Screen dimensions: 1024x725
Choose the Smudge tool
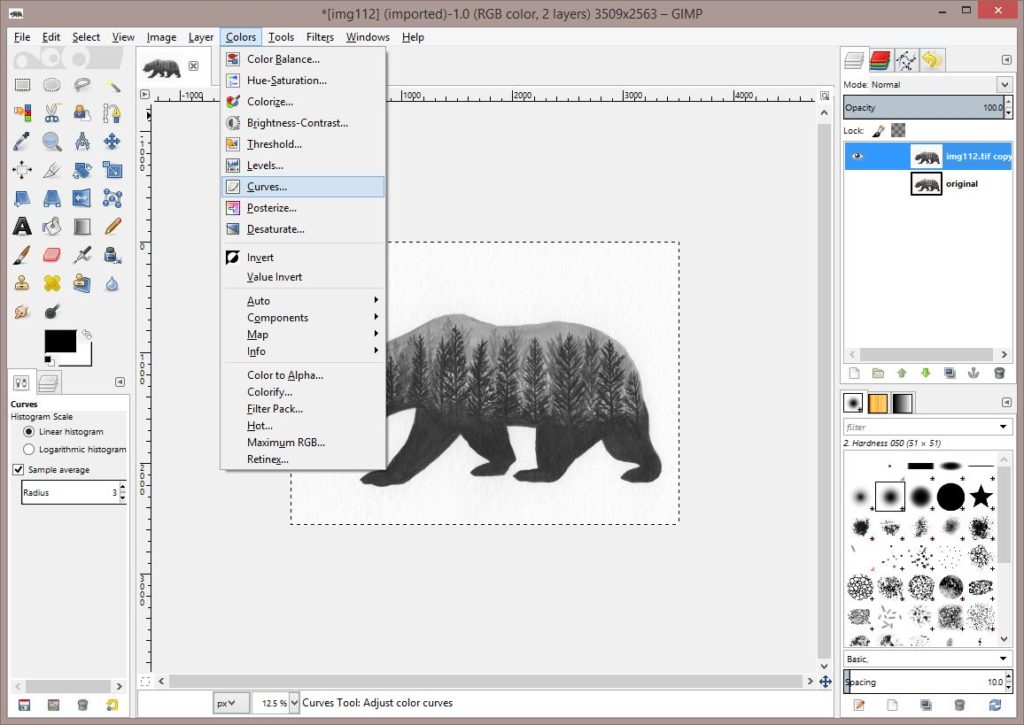click(22, 312)
